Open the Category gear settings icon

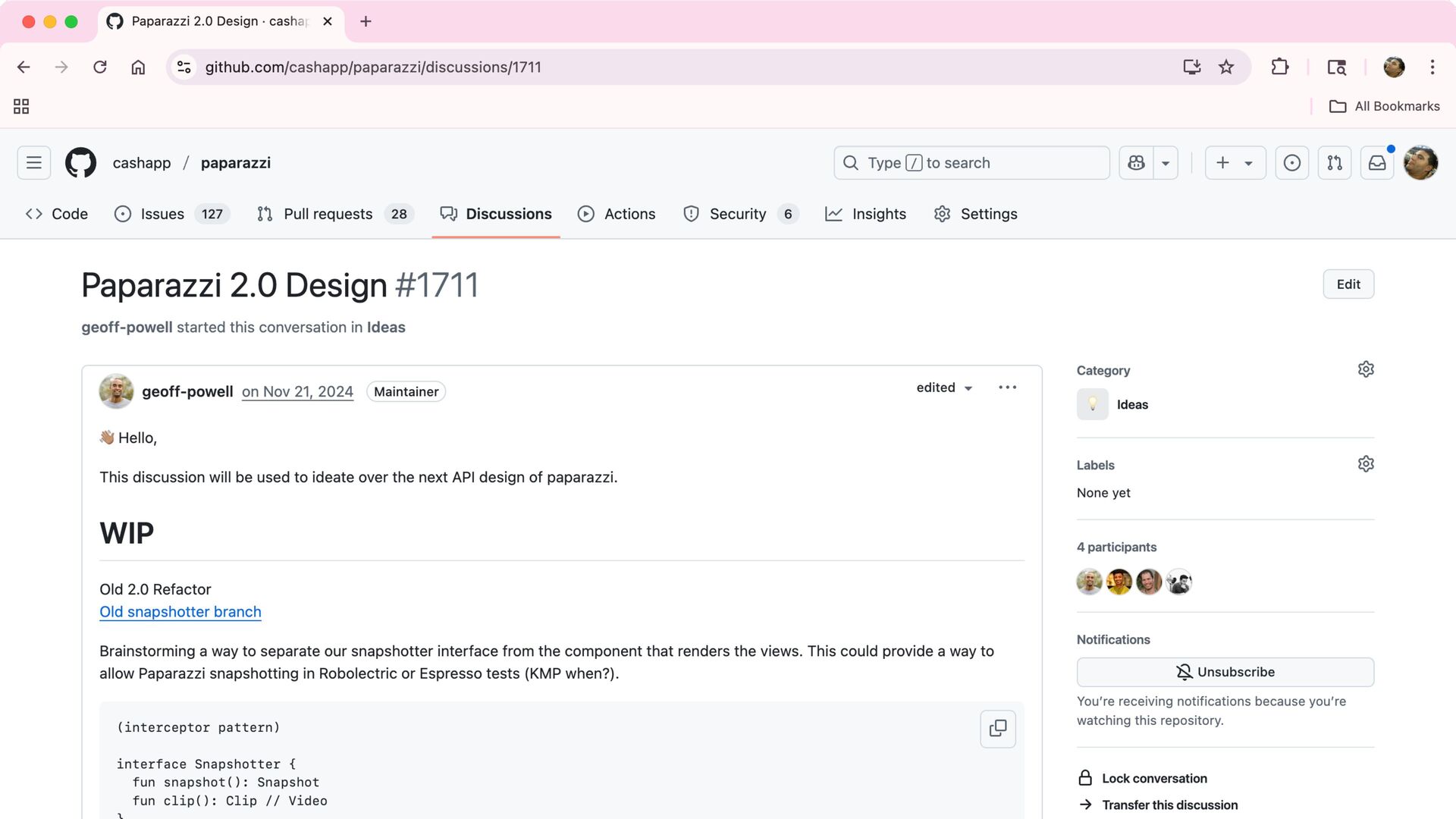tap(1366, 369)
